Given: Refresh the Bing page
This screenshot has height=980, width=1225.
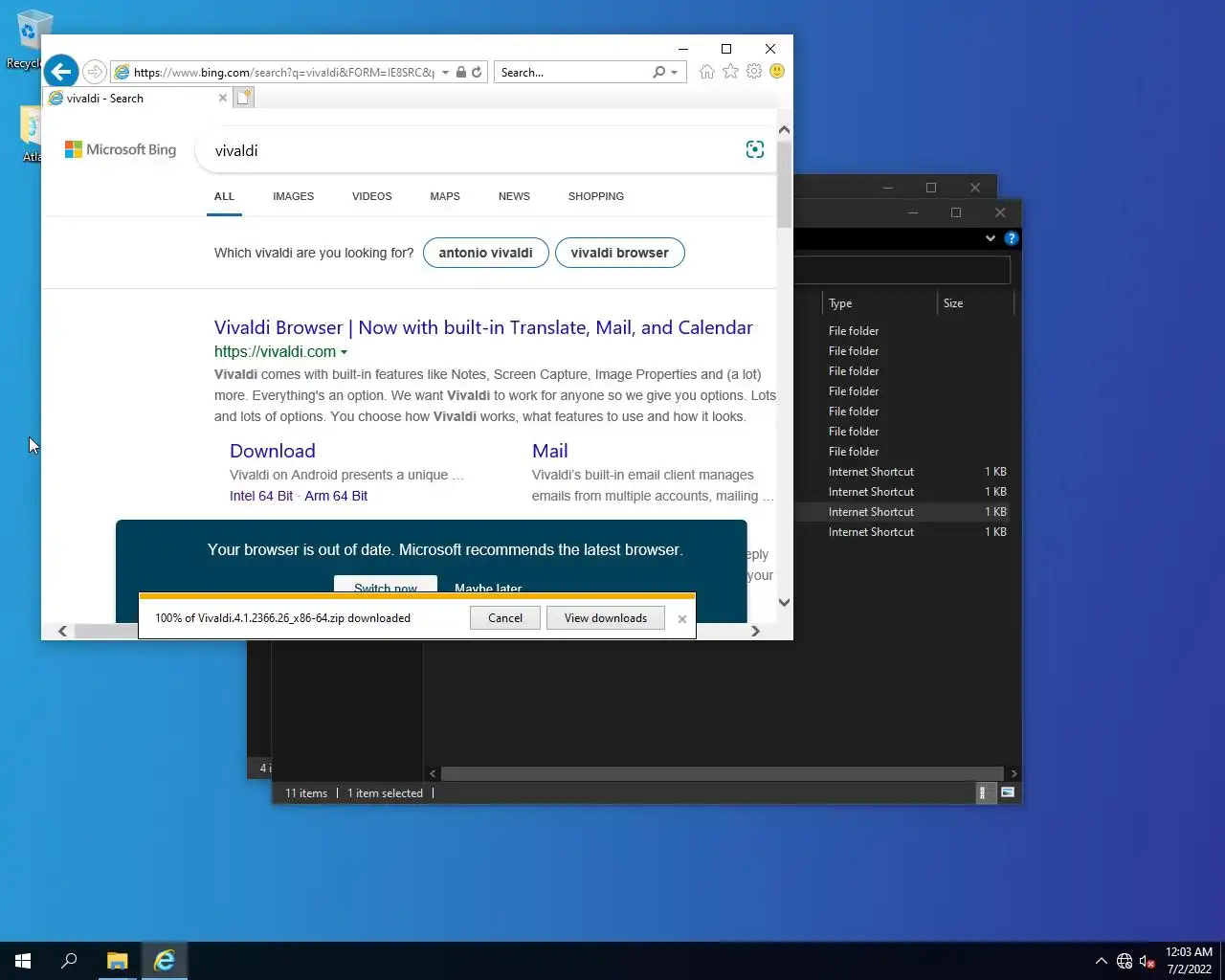Looking at the screenshot, I should 477,72.
